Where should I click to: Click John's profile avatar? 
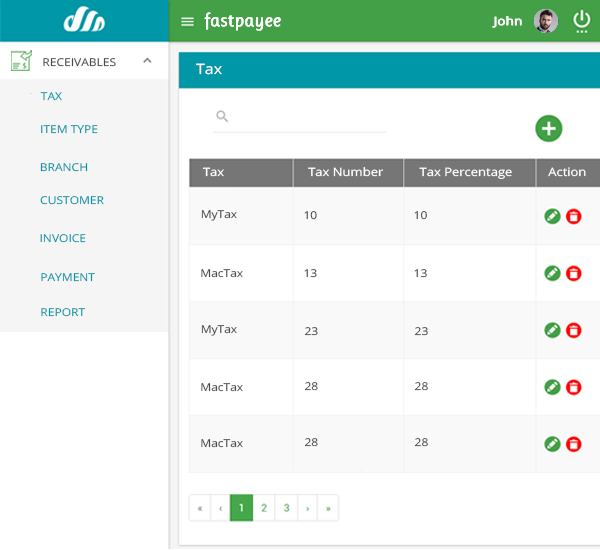545,21
